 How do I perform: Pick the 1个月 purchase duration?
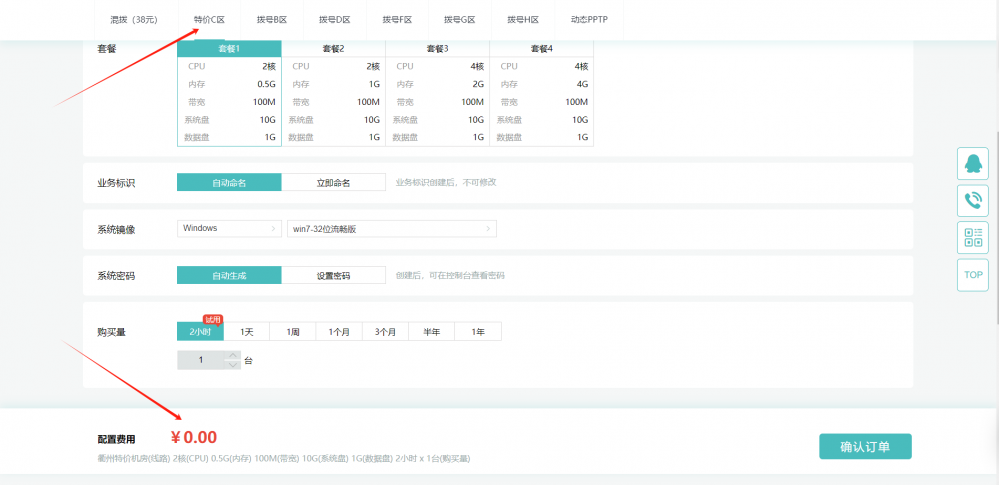(x=339, y=332)
